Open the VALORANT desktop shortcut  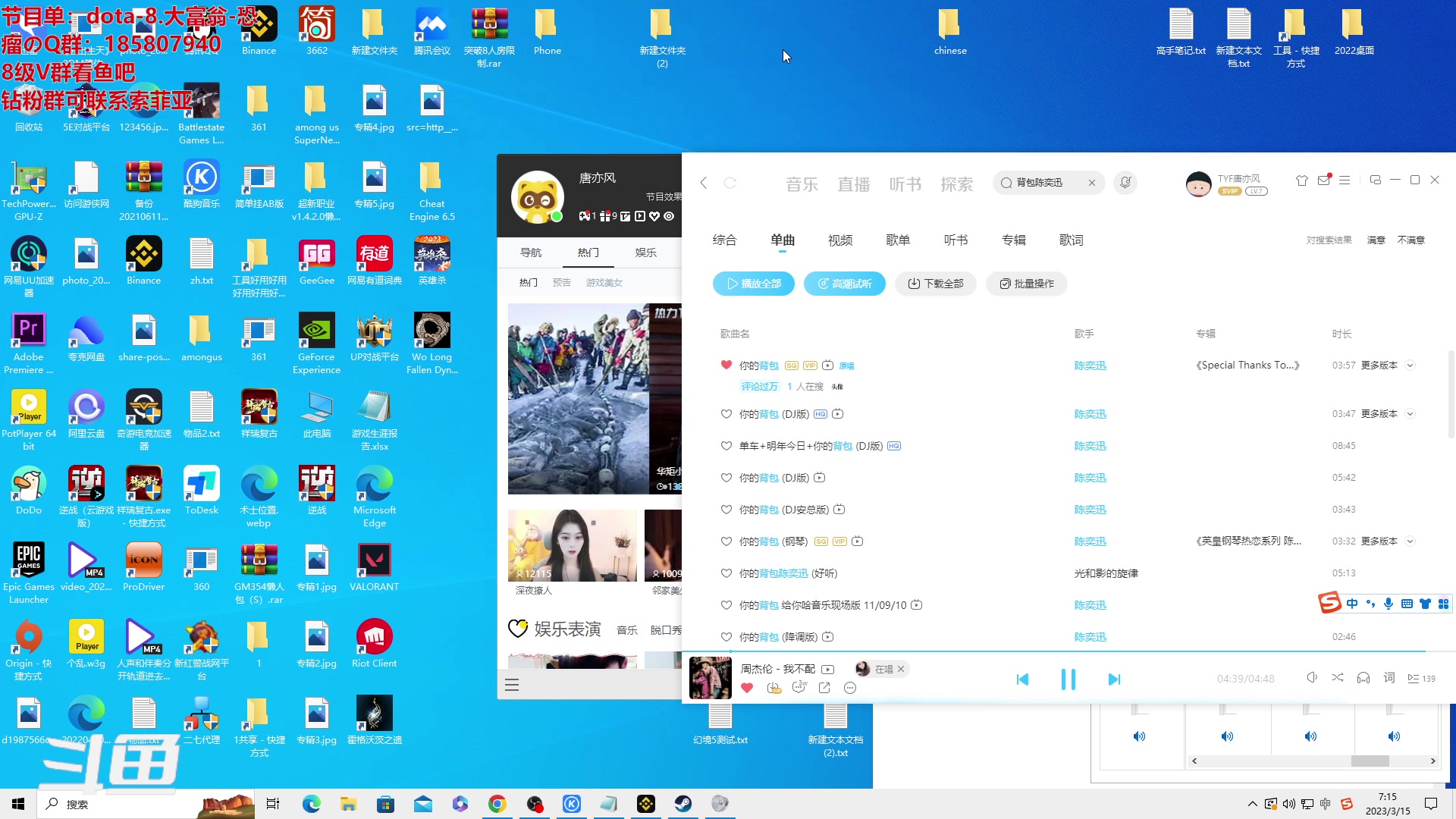(374, 567)
